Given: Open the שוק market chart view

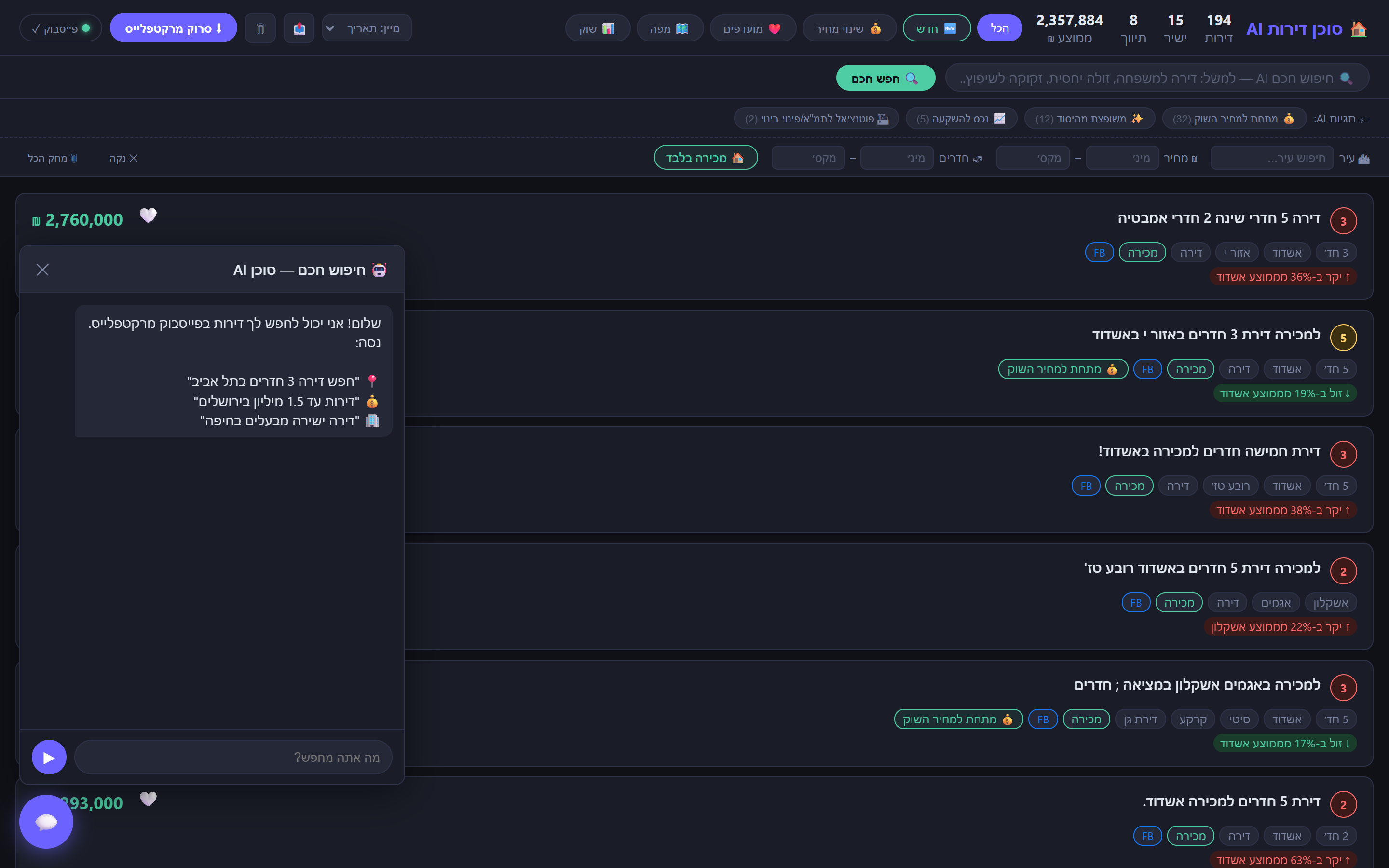Looking at the screenshot, I should click(598, 28).
